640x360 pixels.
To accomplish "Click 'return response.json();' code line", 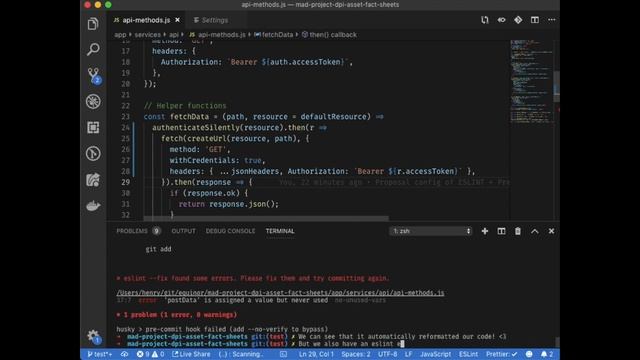I will coord(229,204).
